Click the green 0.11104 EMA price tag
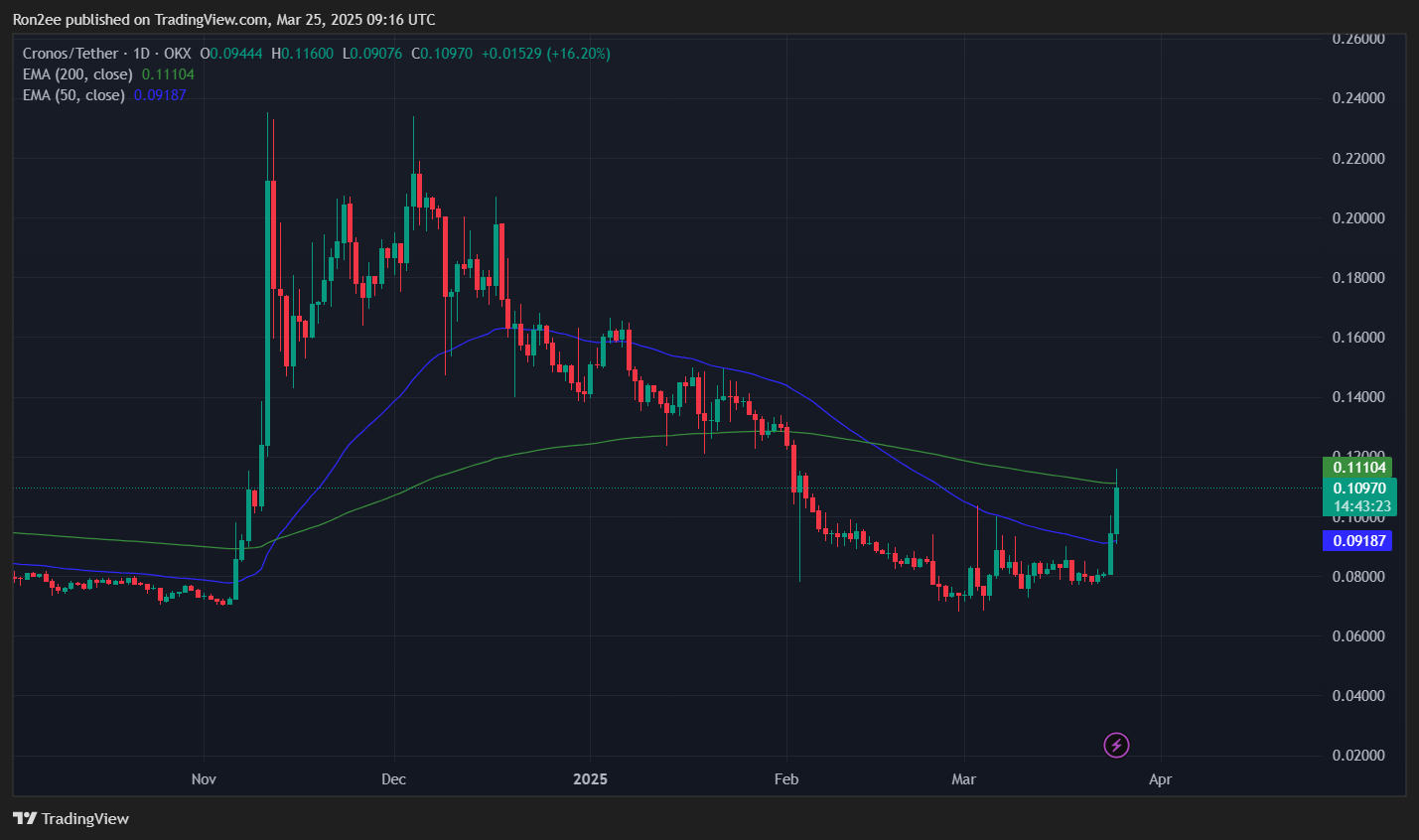 1358,468
